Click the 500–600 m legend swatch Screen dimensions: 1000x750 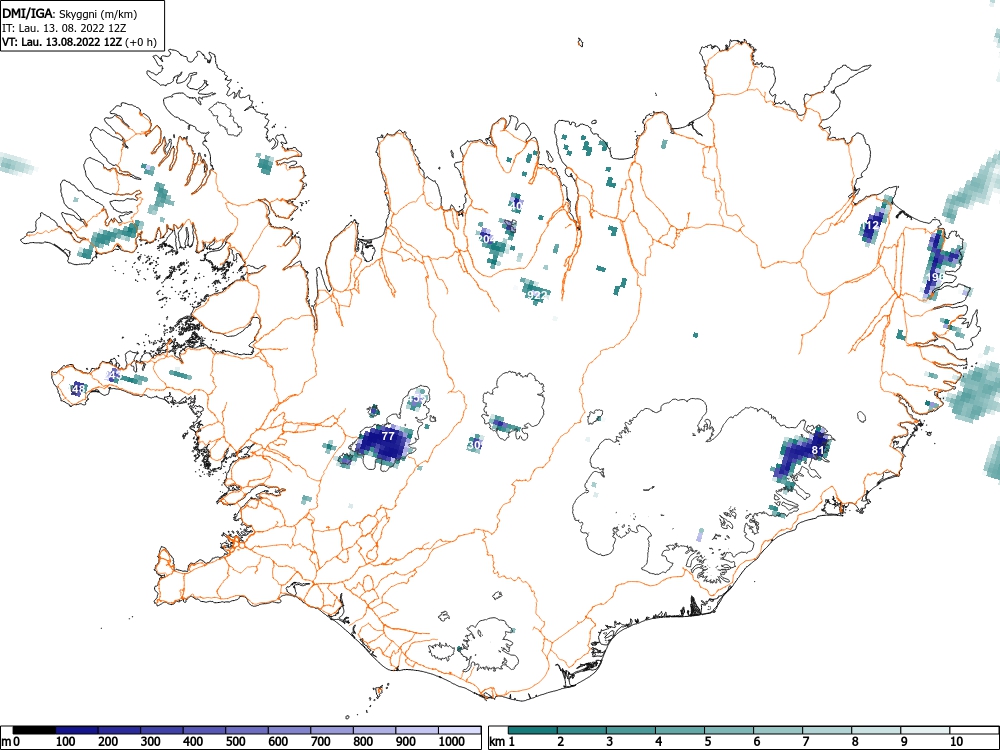247,730
